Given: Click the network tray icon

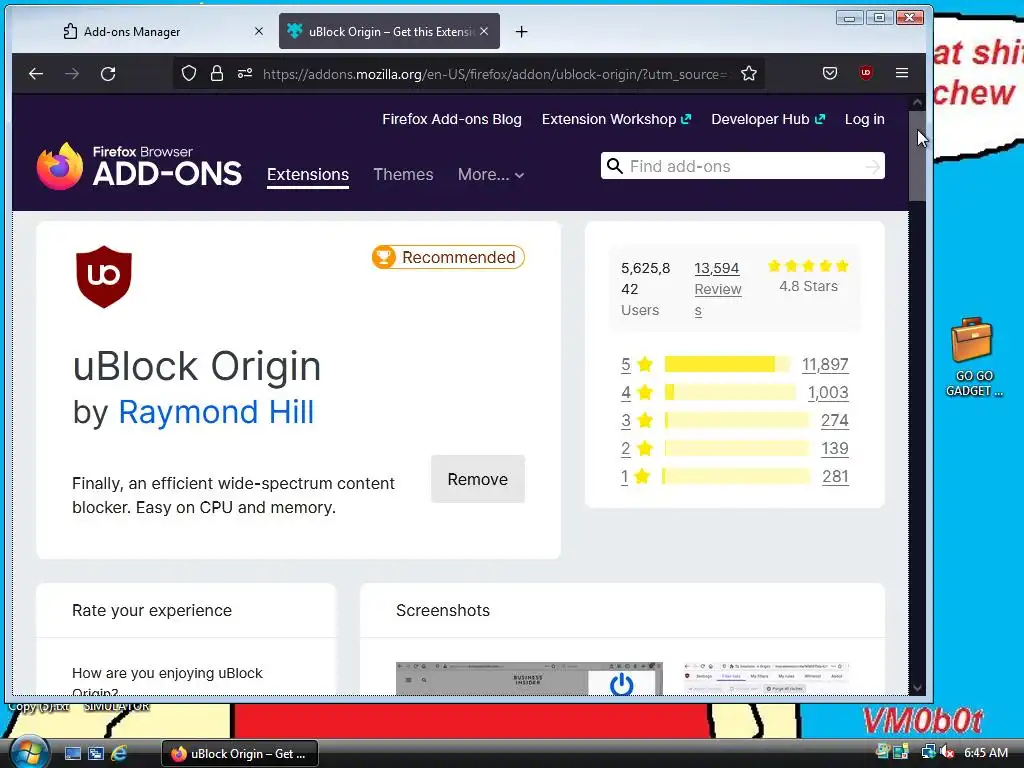Looking at the screenshot, I should [x=927, y=752].
